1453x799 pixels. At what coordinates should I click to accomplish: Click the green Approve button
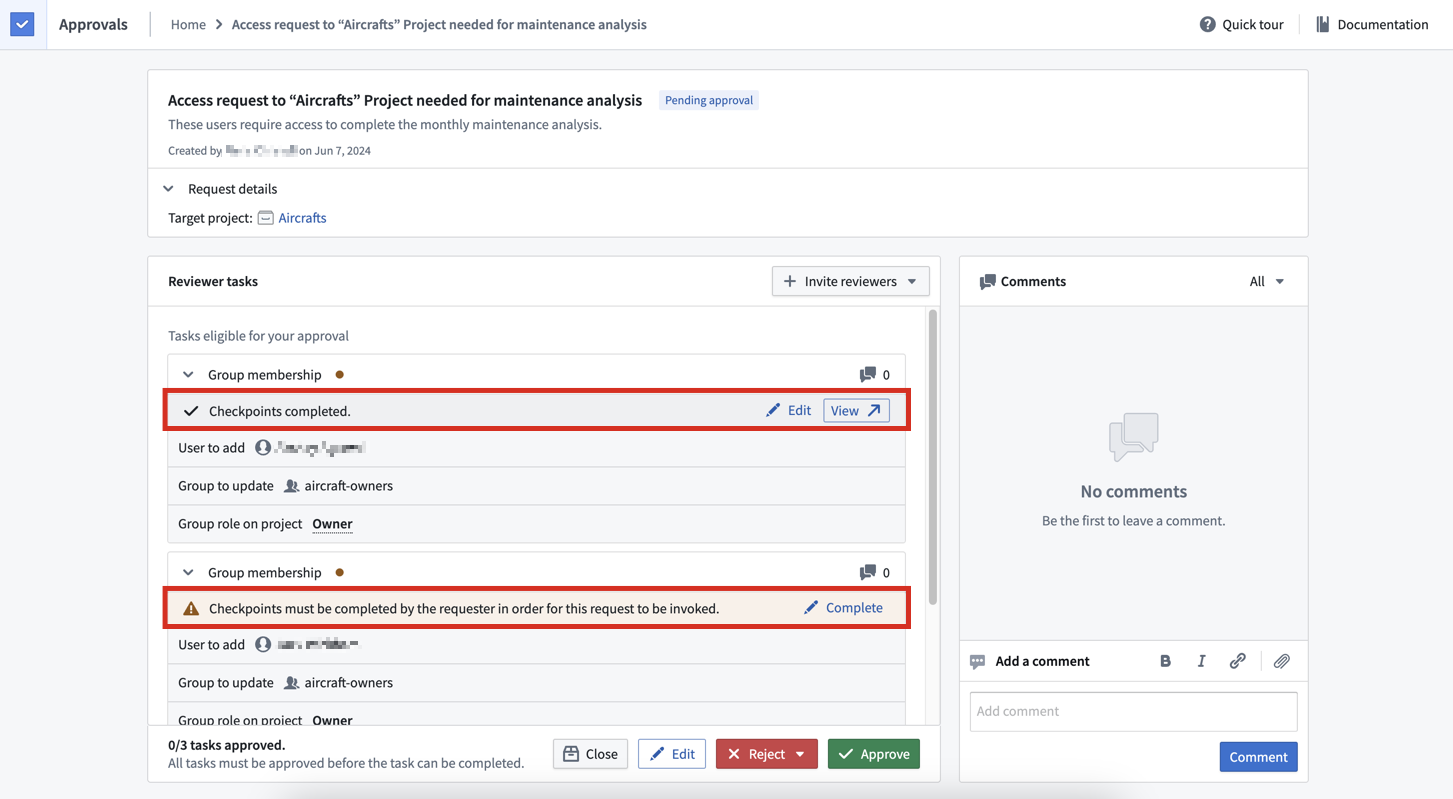pos(873,754)
